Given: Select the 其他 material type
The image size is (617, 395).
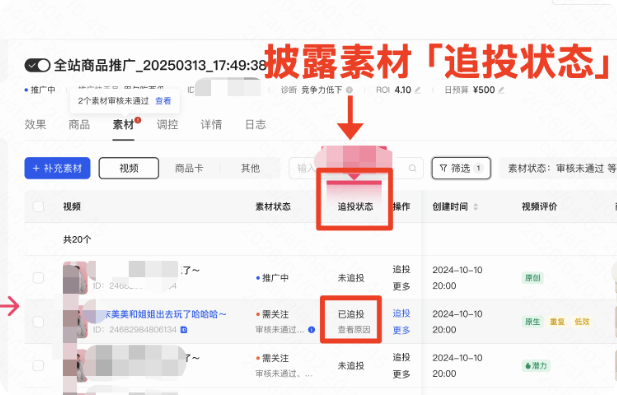Looking at the screenshot, I should (250, 168).
